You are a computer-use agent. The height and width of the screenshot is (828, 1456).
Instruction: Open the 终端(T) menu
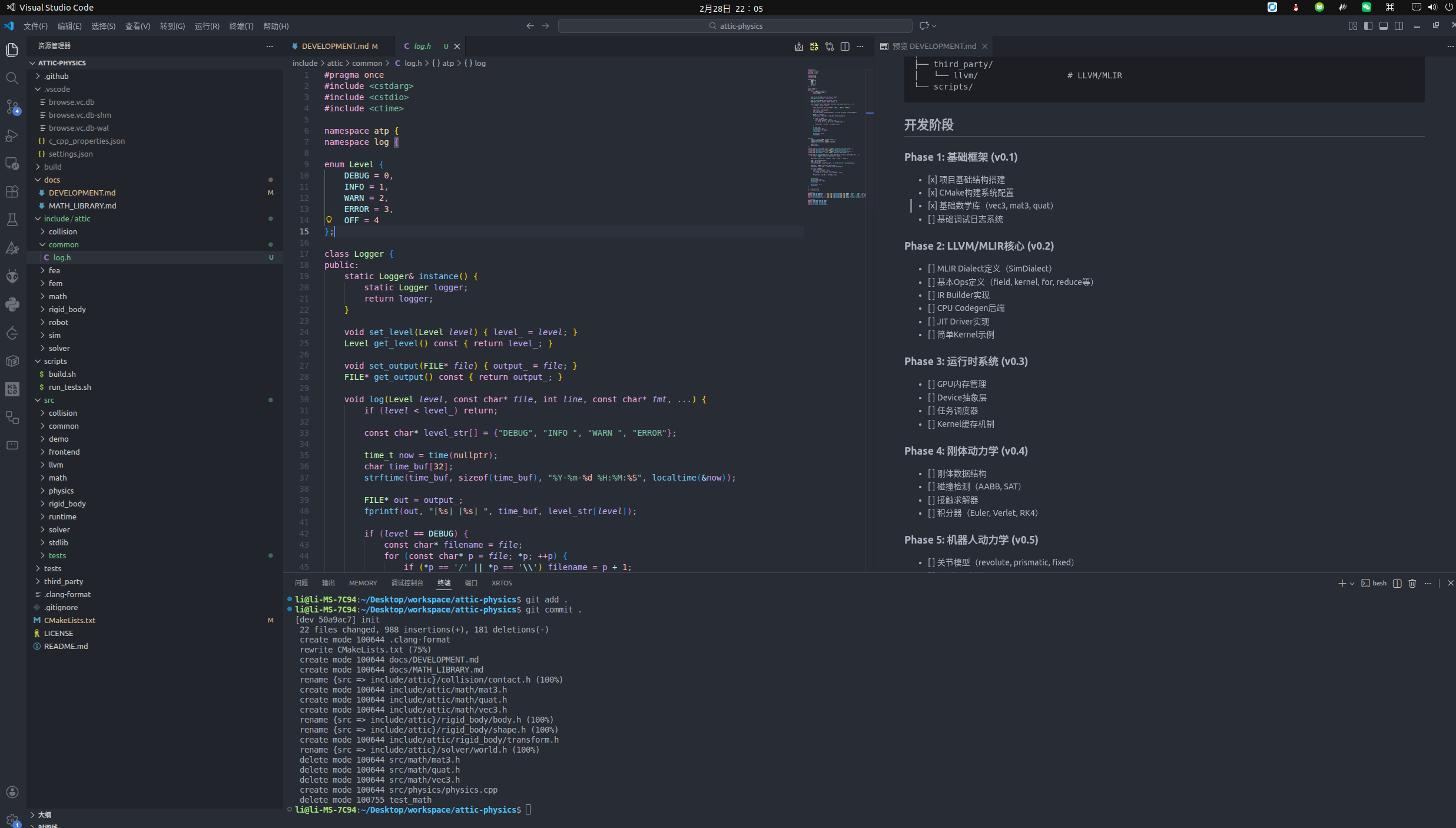click(x=241, y=26)
